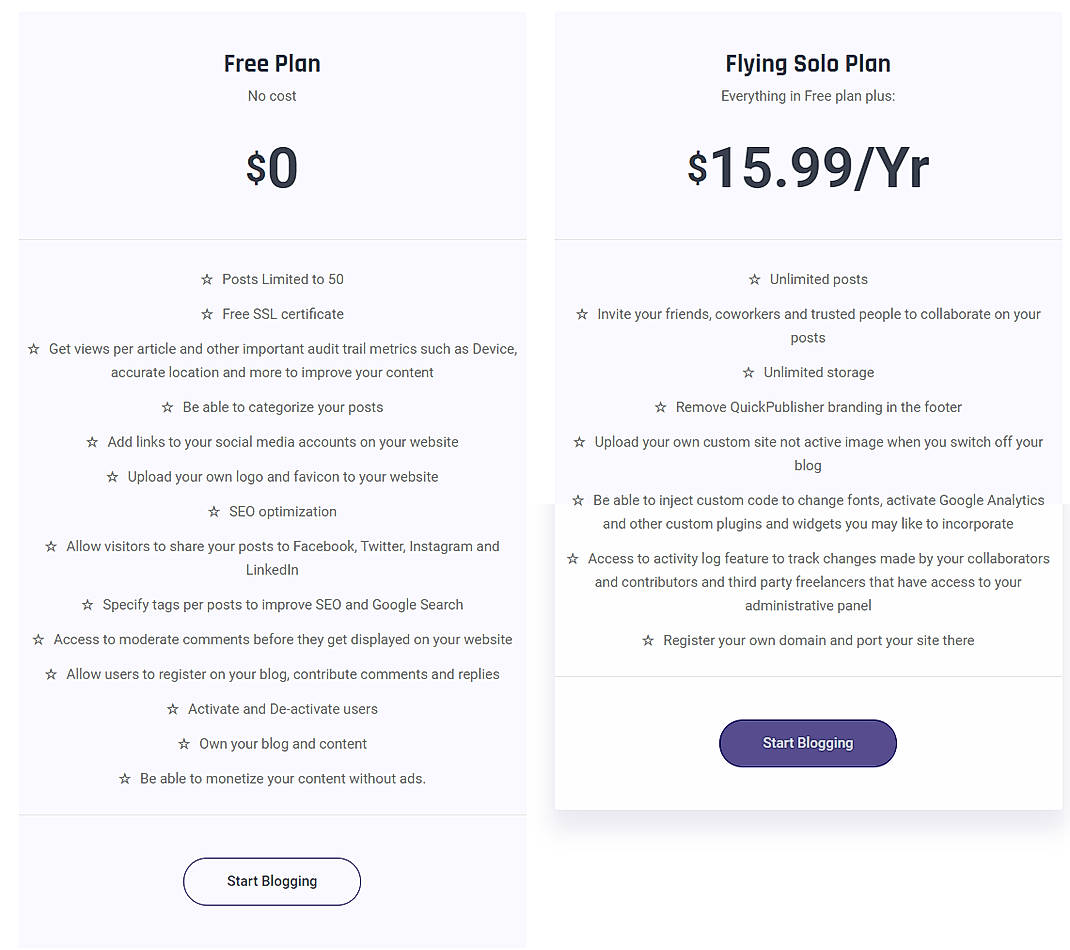Select the Free Plan heading
The width and height of the screenshot is (1070, 950).
(x=272, y=63)
